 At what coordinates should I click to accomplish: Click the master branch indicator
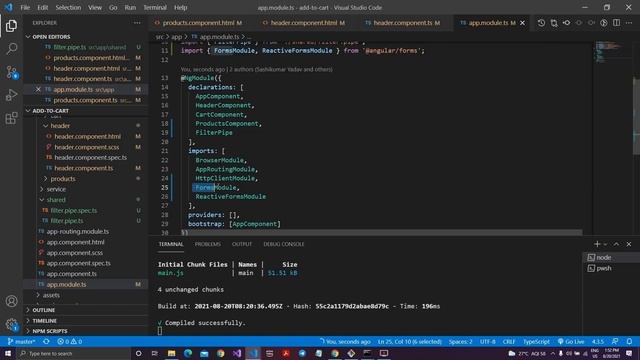coord(22,342)
